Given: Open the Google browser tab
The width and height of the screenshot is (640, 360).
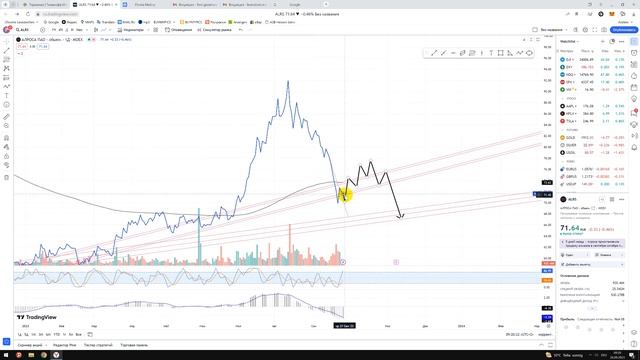Looking at the screenshot, I should [295, 4].
